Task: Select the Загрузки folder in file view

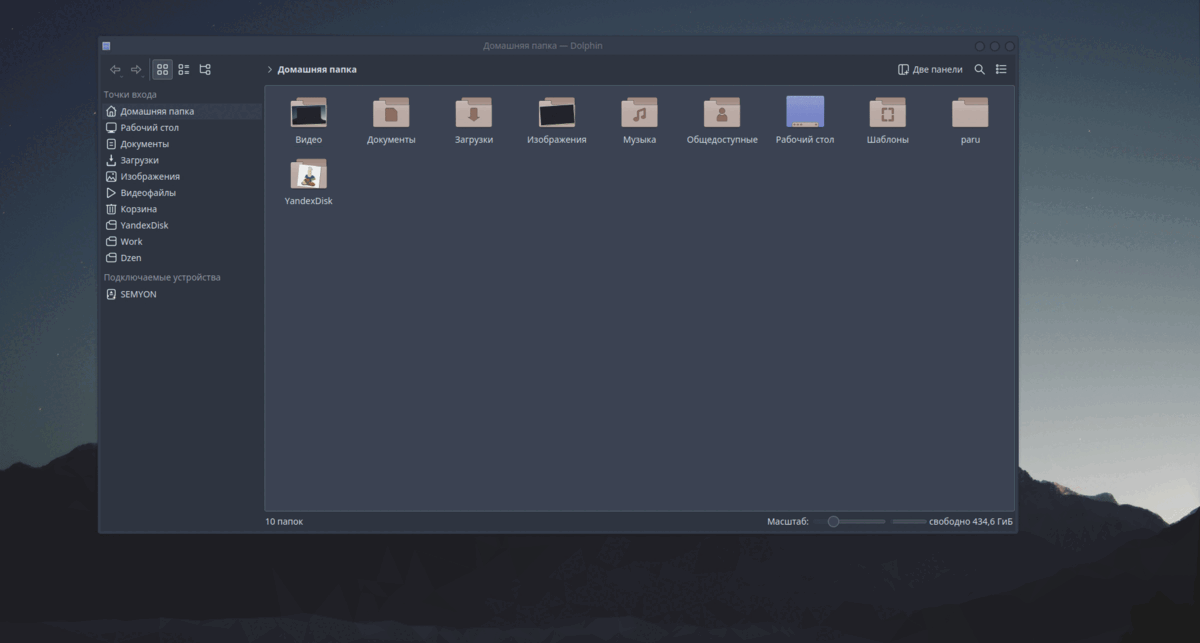Action: point(474,113)
